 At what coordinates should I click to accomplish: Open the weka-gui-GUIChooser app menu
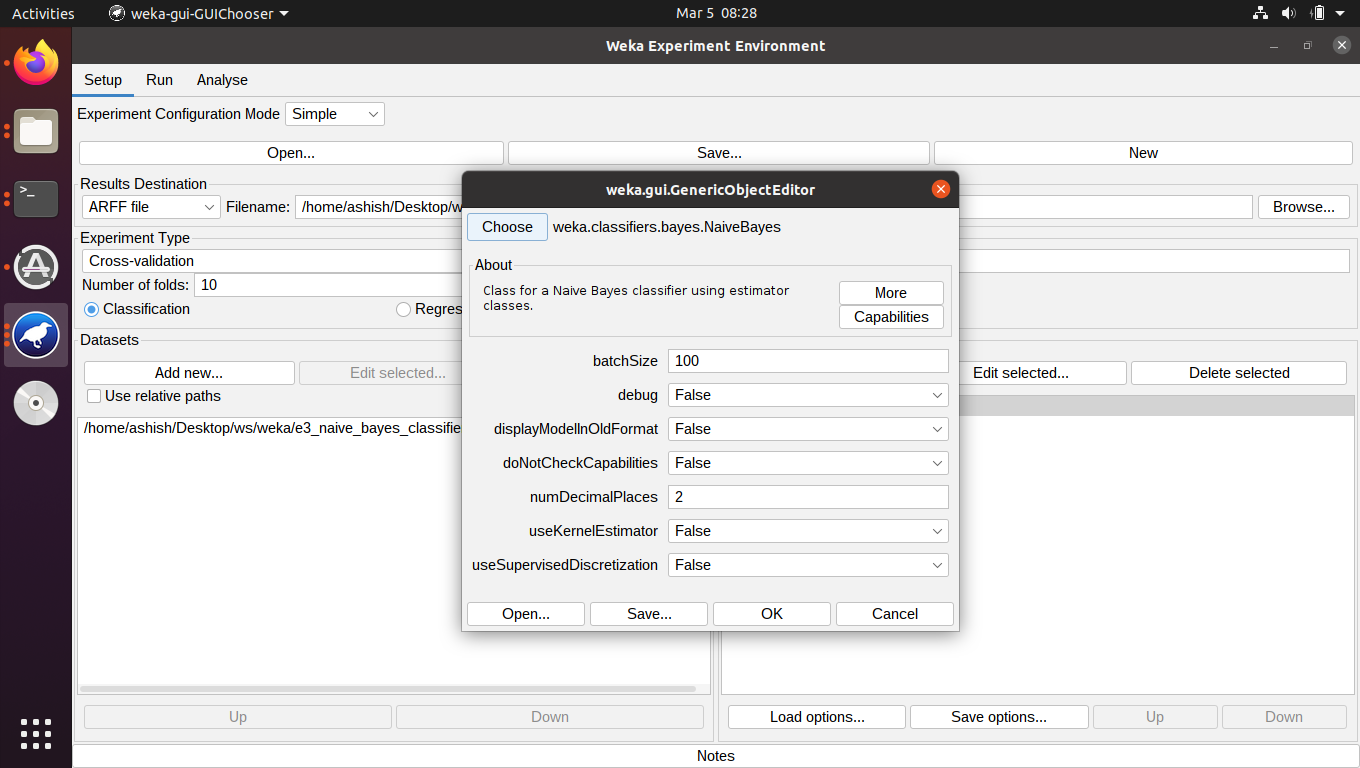click(198, 13)
